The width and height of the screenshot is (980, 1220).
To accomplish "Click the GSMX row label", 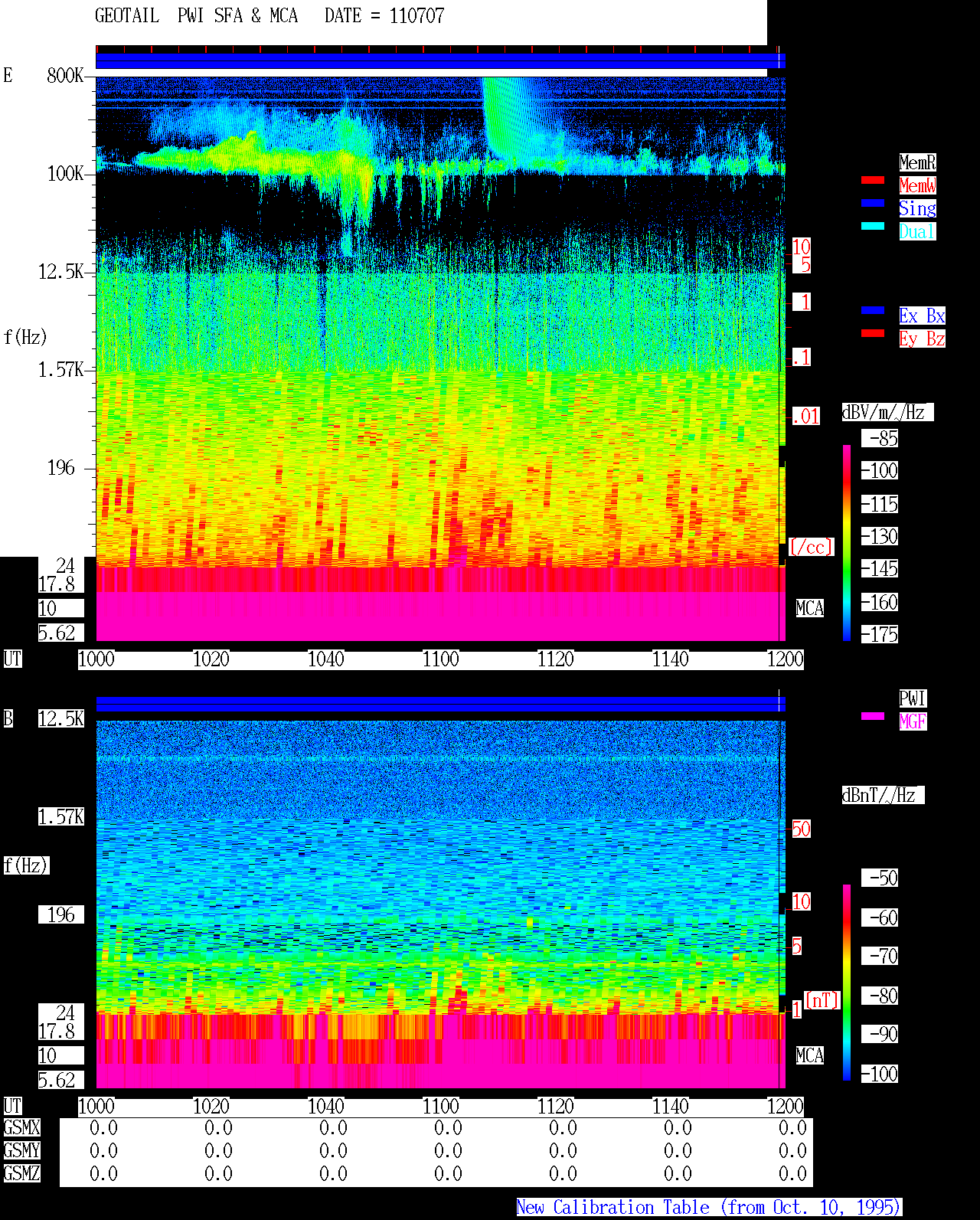I will pyautogui.click(x=21, y=1128).
